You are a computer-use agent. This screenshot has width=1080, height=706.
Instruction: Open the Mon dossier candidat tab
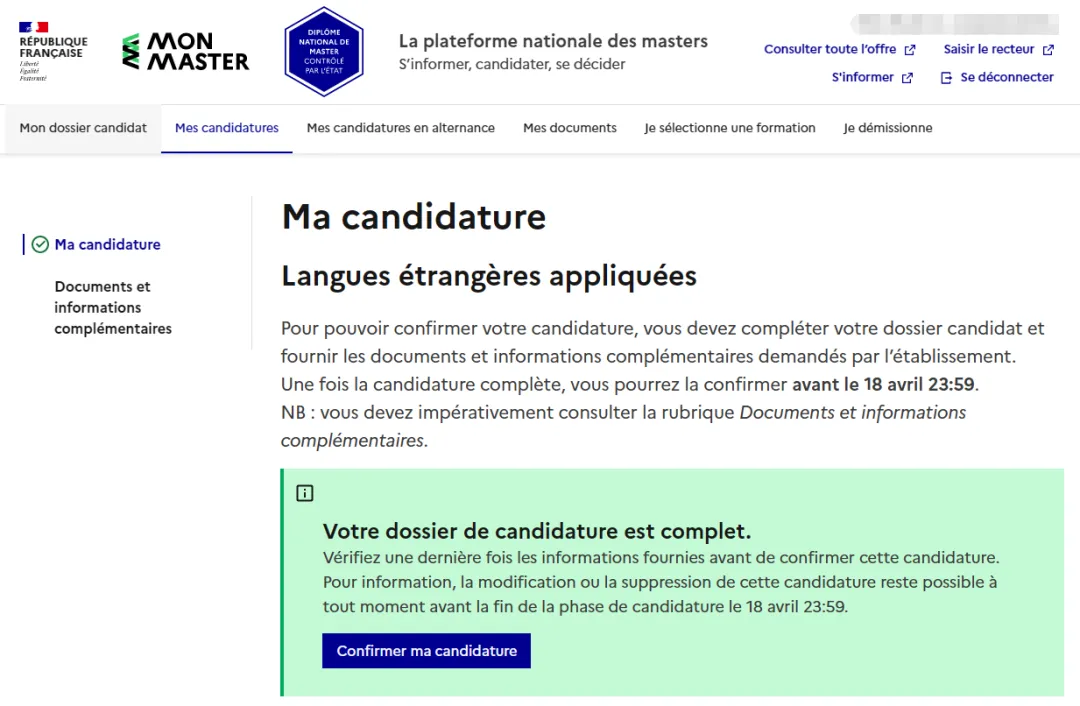[x=83, y=128]
